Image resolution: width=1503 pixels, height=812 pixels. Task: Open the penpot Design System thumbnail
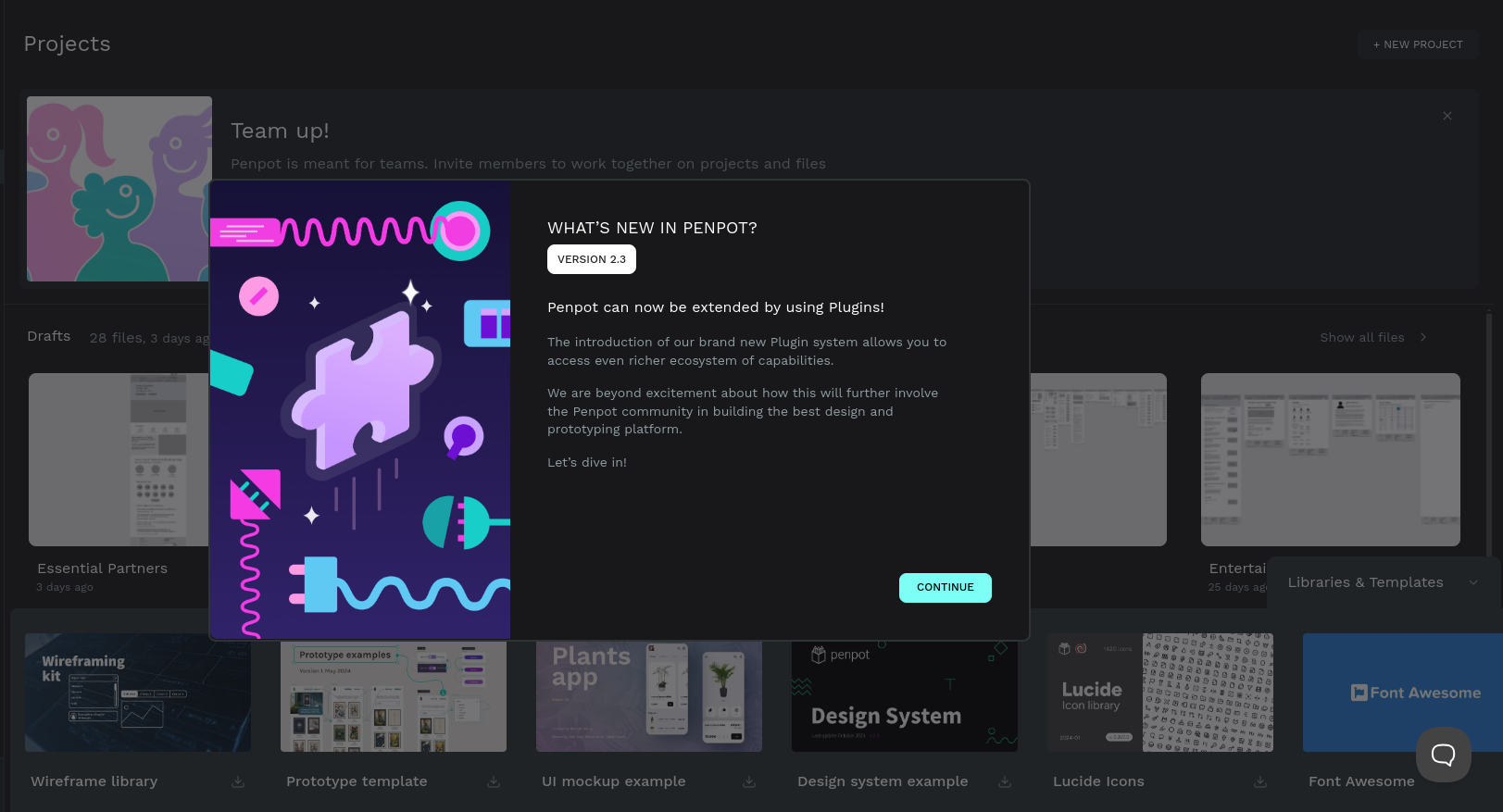(905, 696)
